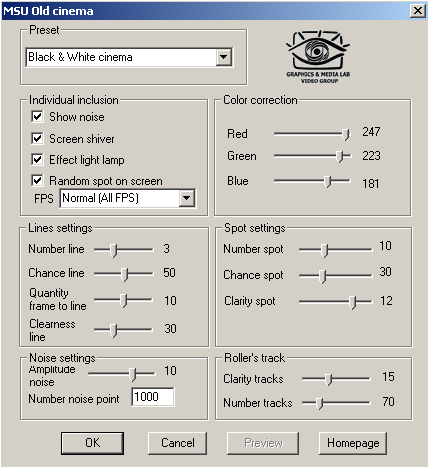428x467 pixels.
Task: Click the Green slider thumb
Action: tap(339, 156)
